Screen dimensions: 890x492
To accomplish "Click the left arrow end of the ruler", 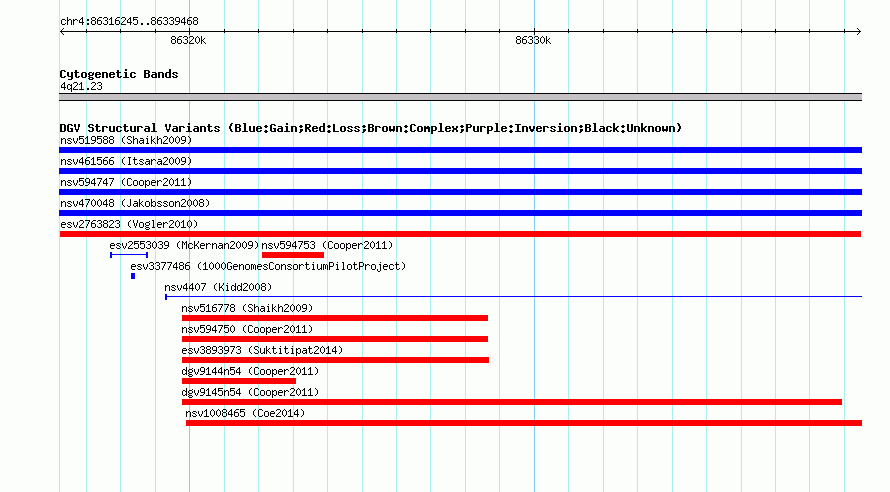I will click(x=62, y=32).
